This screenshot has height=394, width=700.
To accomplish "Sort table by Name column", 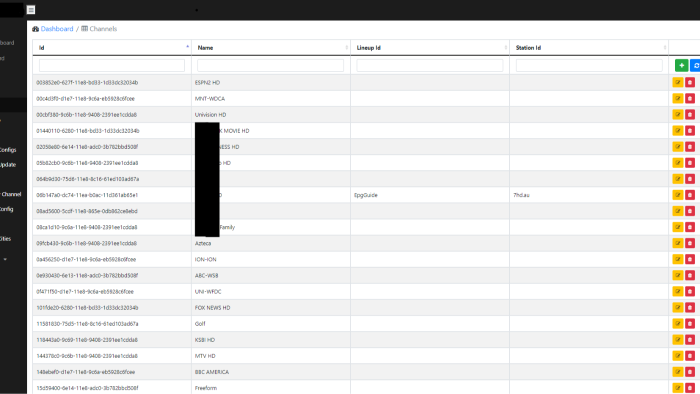I will click(271, 48).
